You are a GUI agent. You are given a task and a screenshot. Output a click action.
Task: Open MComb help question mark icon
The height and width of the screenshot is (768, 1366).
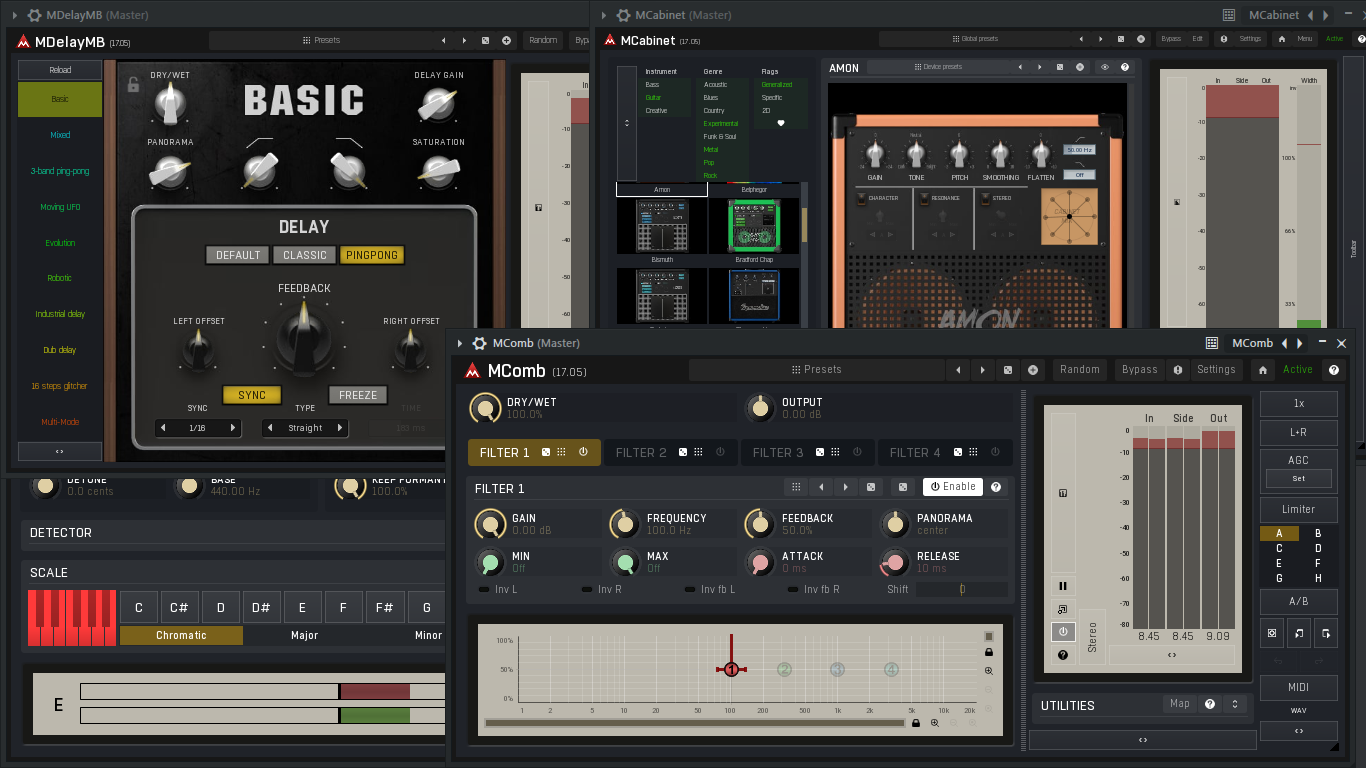[x=1334, y=370]
